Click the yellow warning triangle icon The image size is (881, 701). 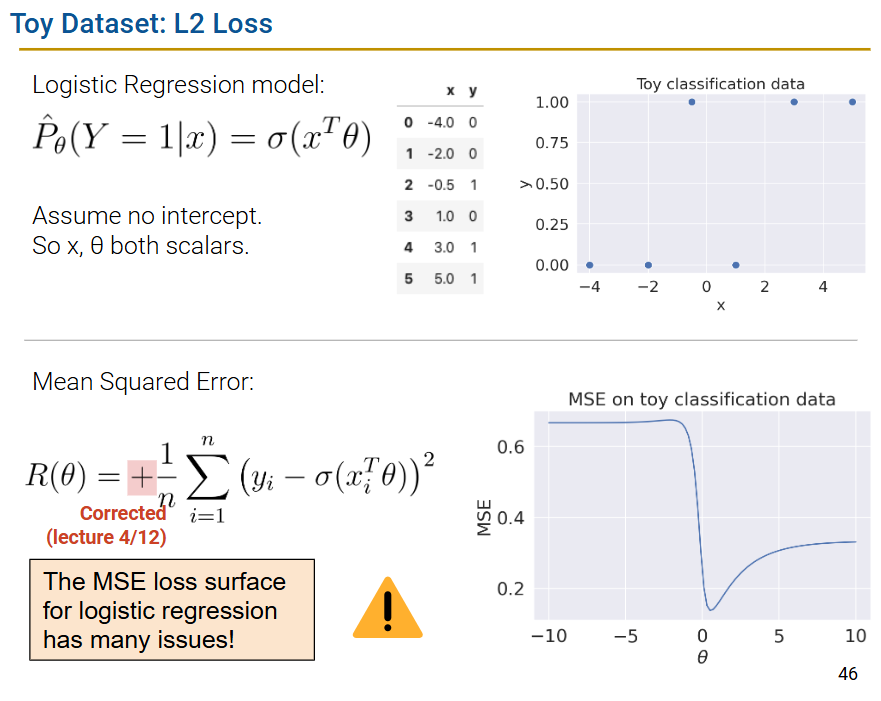coord(387,609)
